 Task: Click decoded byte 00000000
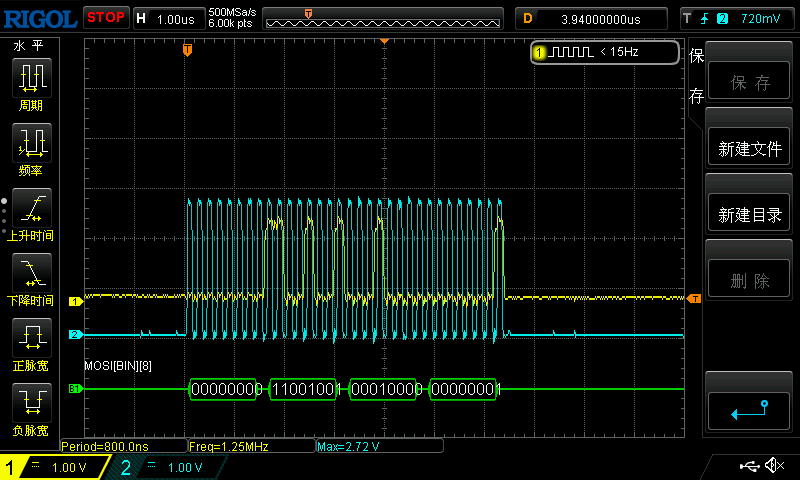pyautogui.click(x=223, y=389)
